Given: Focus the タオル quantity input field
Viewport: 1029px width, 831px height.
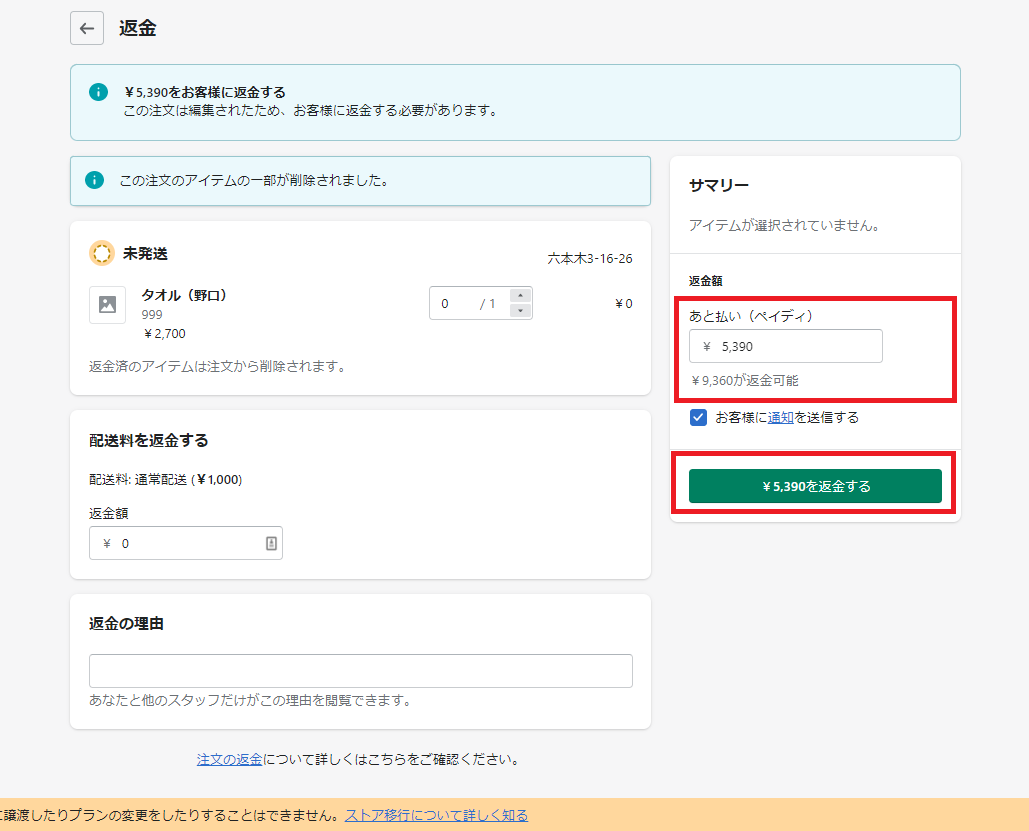Looking at the screenshot, I should click(x=455, y=303).
